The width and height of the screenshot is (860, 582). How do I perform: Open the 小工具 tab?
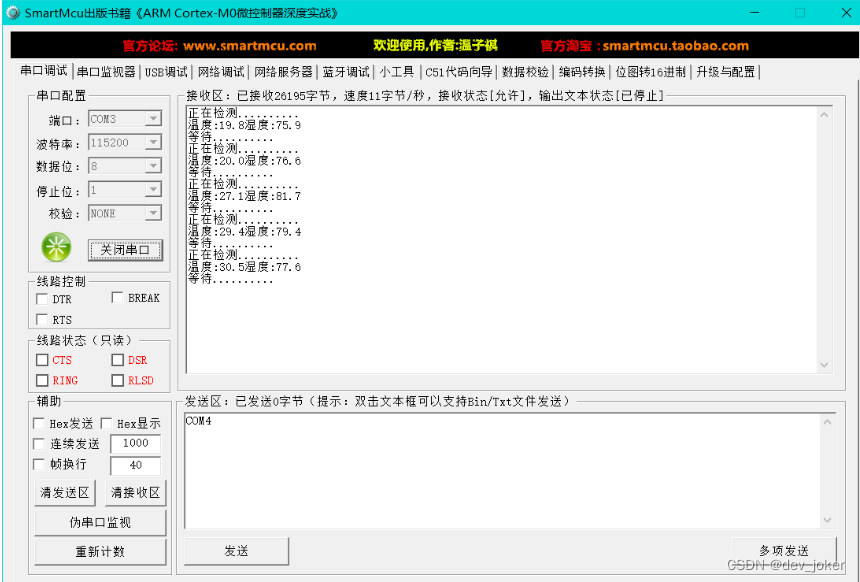[397, 72]
